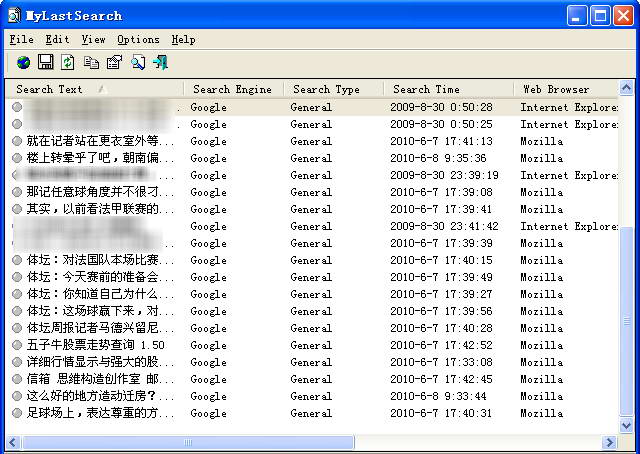
Task: Click the row icon beside 就在记者站在更衣室外等
Action: 17,141
